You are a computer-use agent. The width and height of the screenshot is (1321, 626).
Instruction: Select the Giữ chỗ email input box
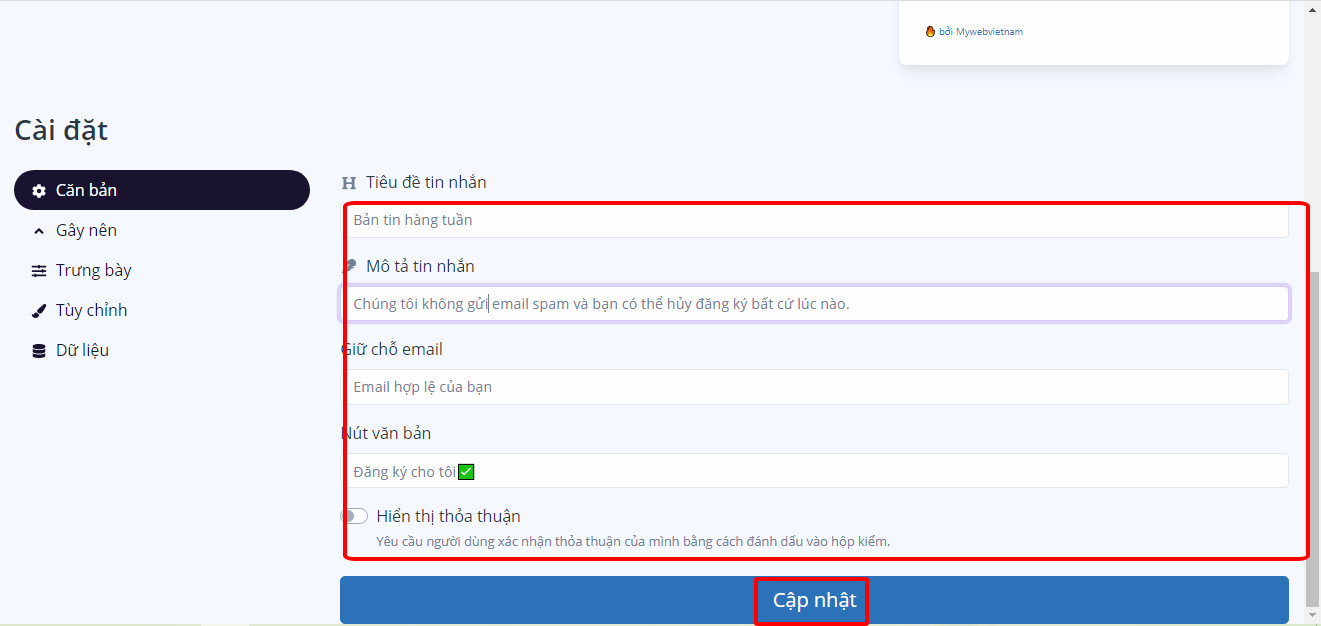814,387
